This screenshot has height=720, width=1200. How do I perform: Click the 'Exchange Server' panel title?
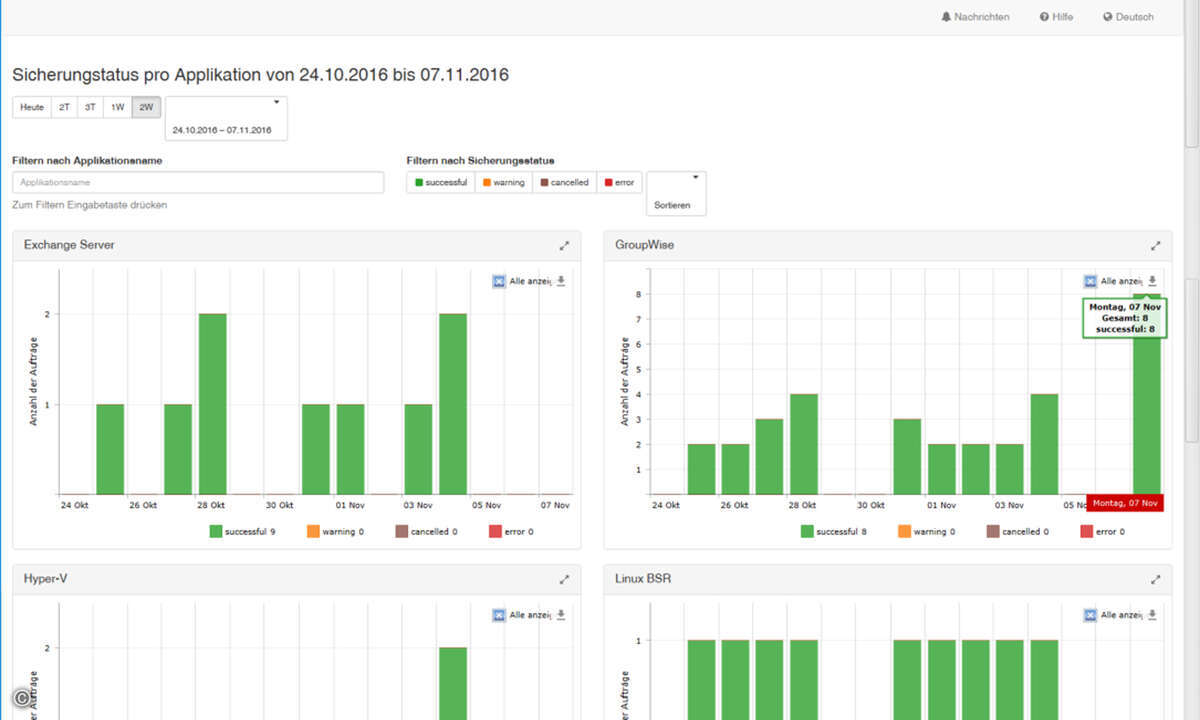[69, 245]
